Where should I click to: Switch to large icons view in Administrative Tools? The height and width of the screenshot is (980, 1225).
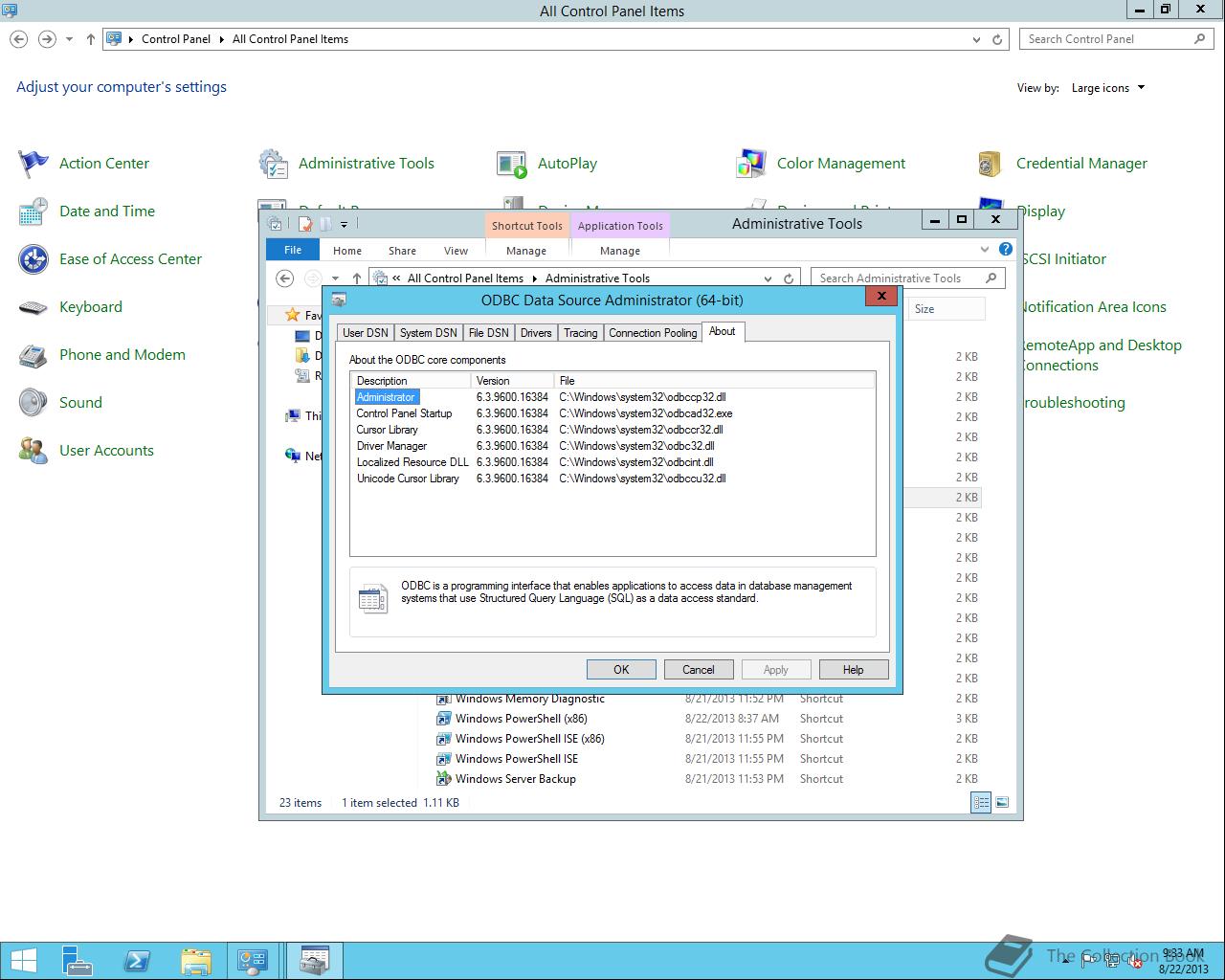pyautogui.click(x=1002, y=803)
